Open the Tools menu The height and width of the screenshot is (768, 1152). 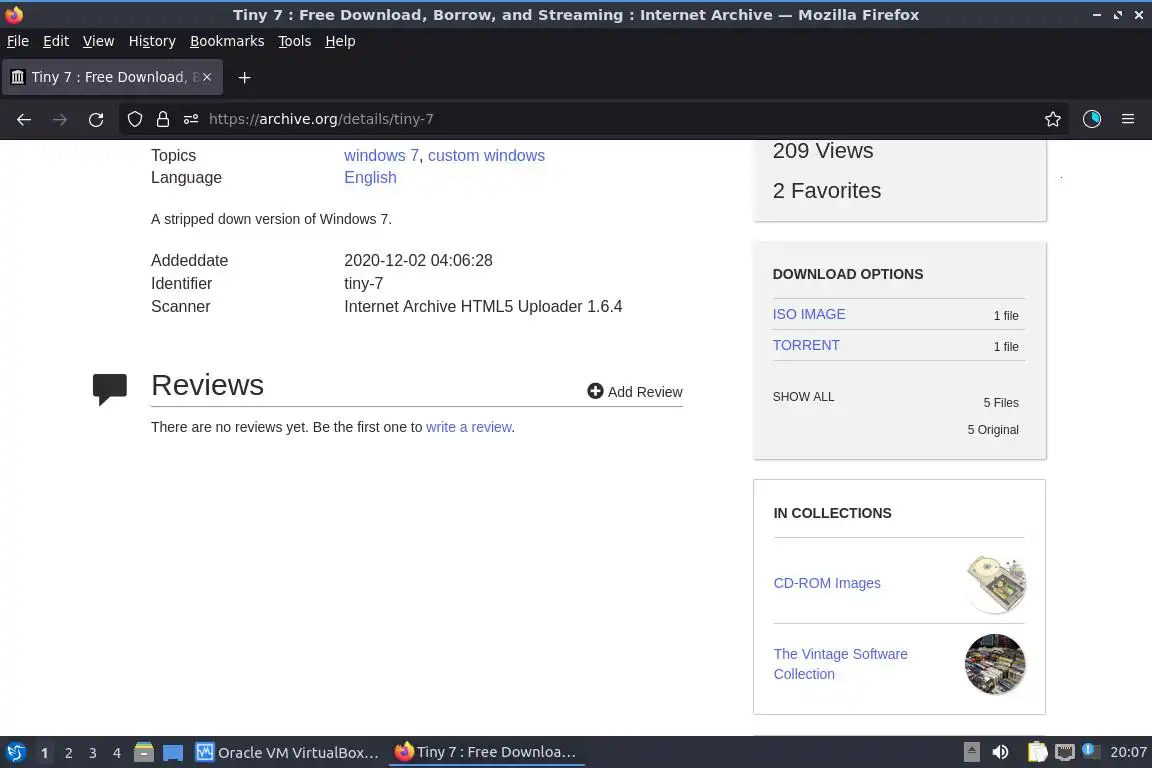point(295,41)
